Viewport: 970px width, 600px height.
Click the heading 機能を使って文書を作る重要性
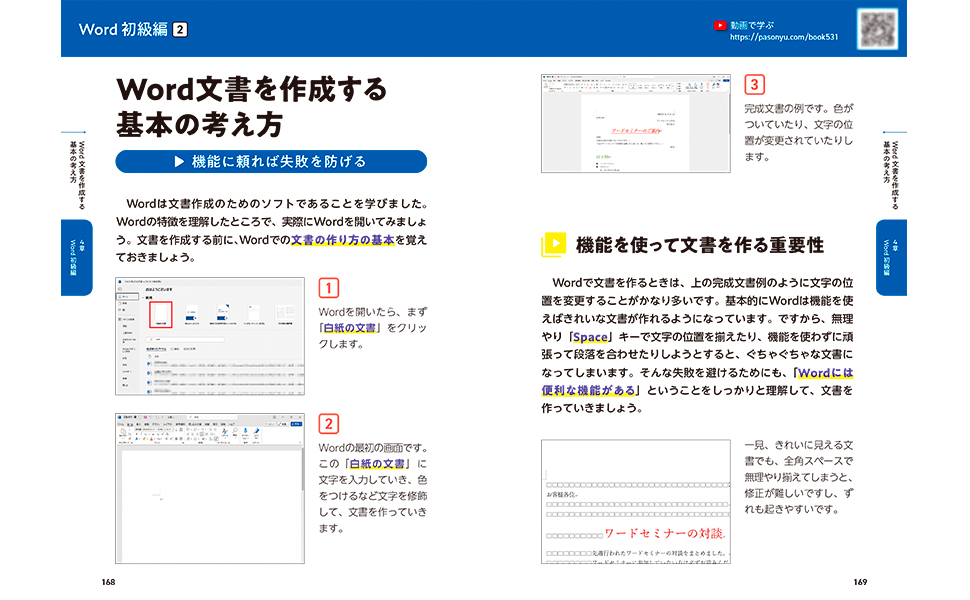click(700, 245)
